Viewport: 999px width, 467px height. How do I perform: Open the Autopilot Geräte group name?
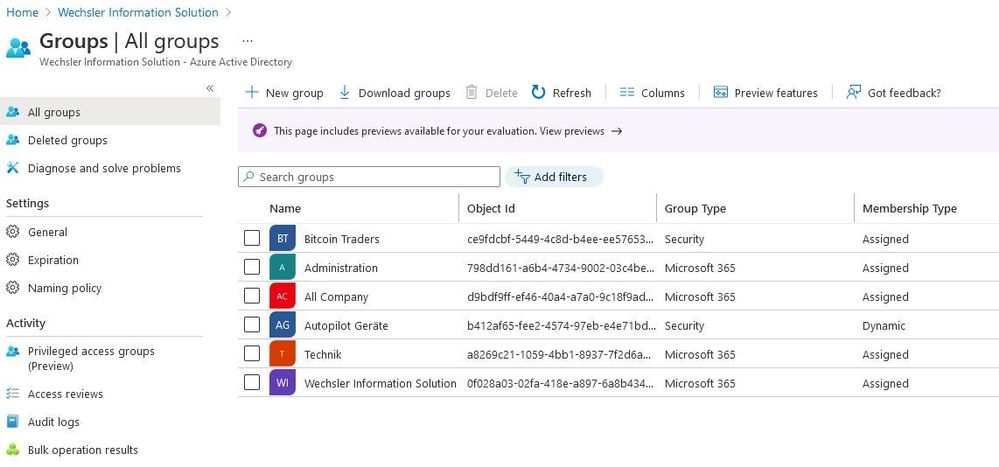click(x=346, y=326)
